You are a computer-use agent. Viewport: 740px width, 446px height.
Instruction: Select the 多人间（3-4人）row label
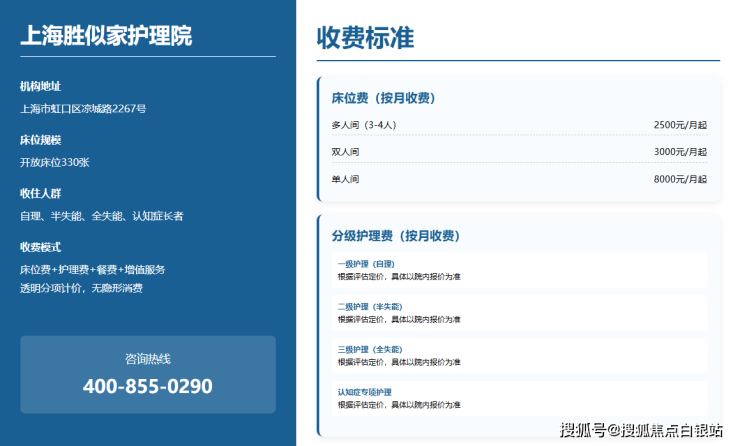(x=364, y=125)
